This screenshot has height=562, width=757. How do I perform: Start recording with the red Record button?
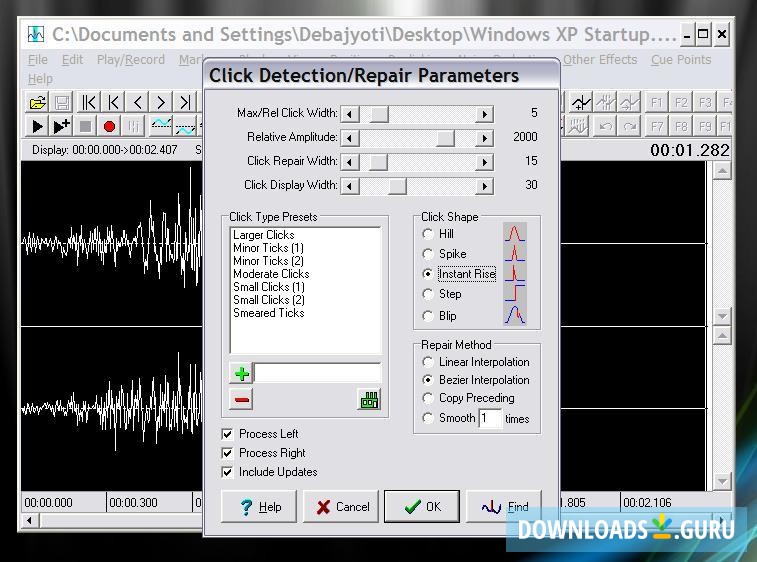110,126
